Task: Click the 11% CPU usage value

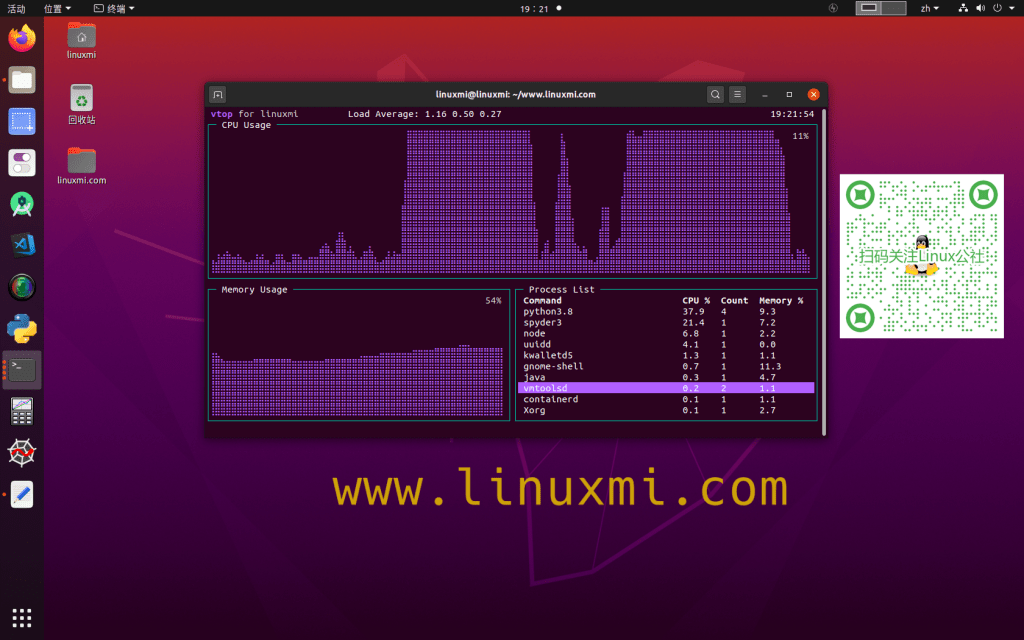Action: click(x=801, y=136)
